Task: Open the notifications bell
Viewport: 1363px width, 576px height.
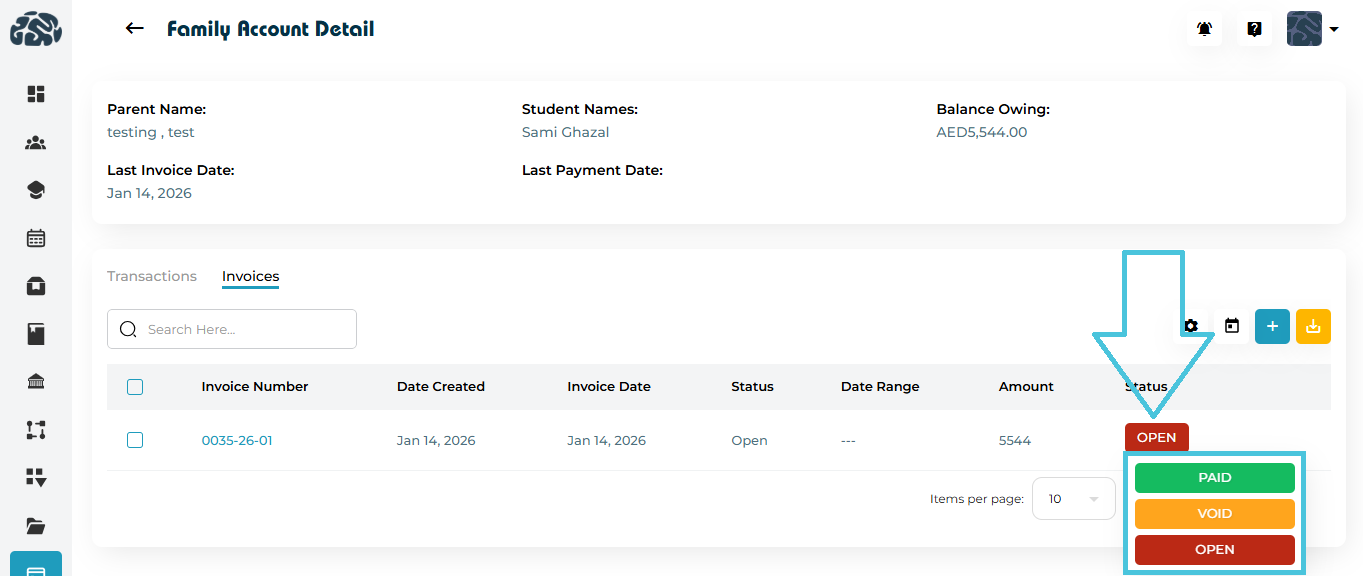Action: (x=1204, y=29)
